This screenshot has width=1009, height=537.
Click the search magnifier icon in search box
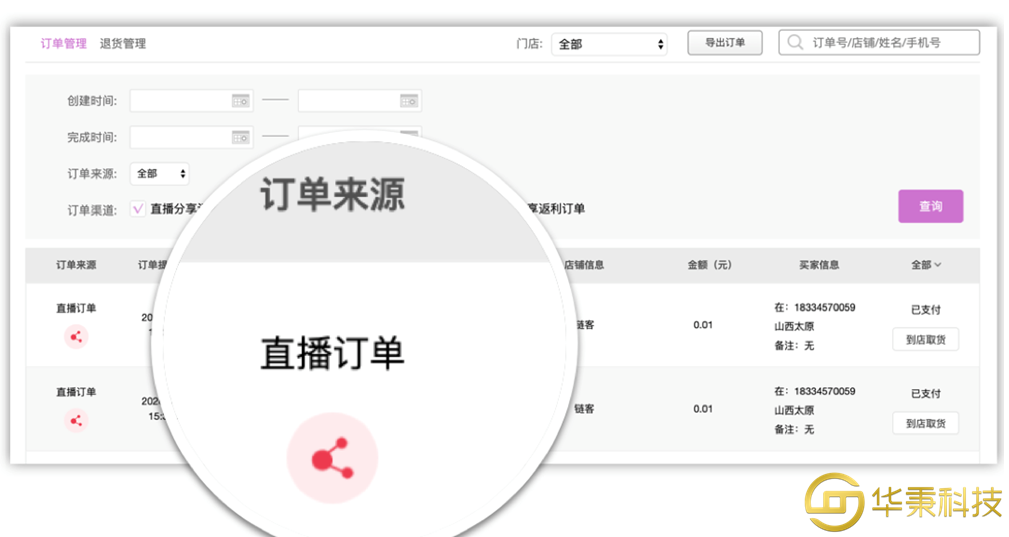[x=796, y=43]
